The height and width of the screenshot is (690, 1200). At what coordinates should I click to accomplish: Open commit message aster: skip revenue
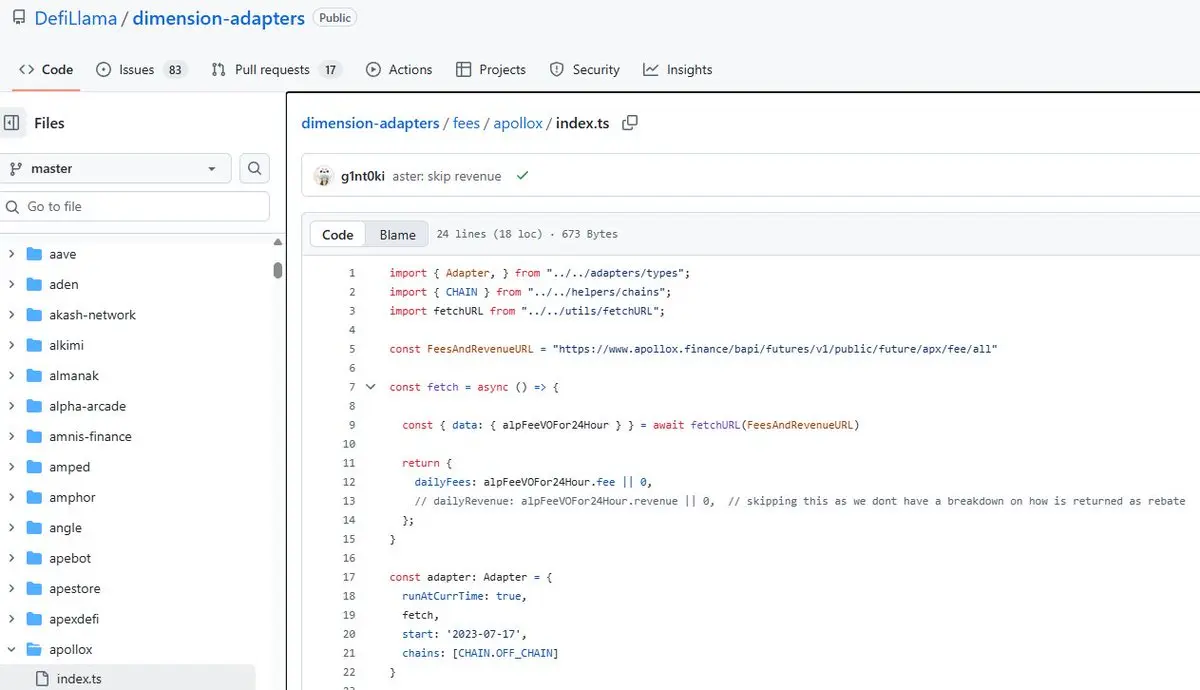click(x=446, y=176)
